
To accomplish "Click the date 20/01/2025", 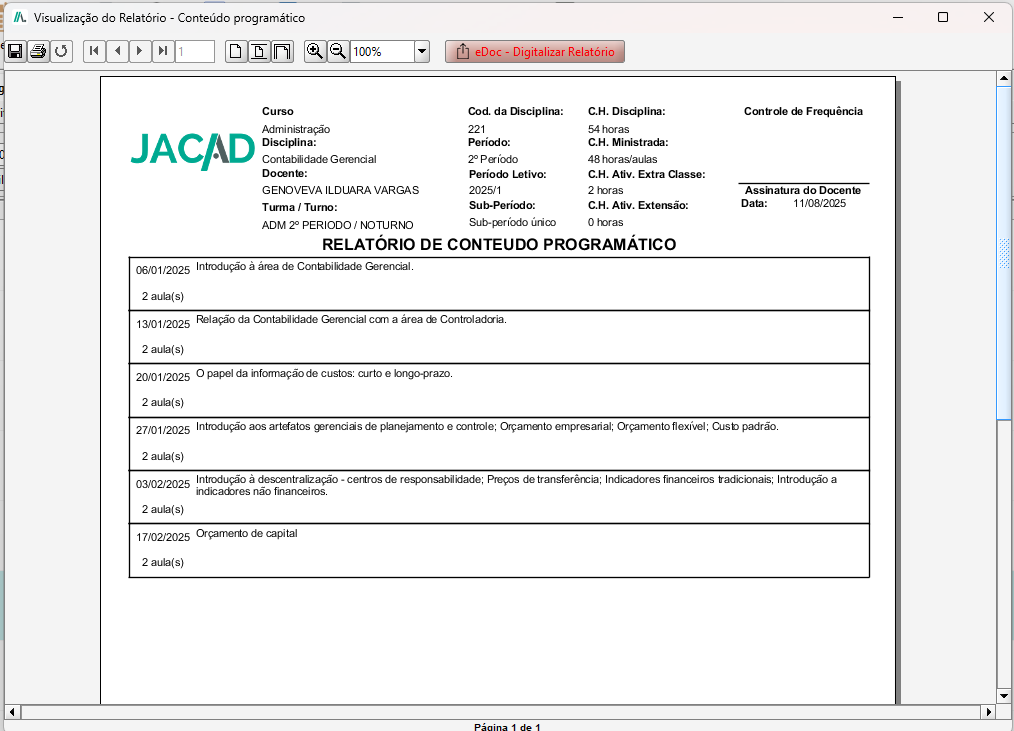I will tap(163, 377).
